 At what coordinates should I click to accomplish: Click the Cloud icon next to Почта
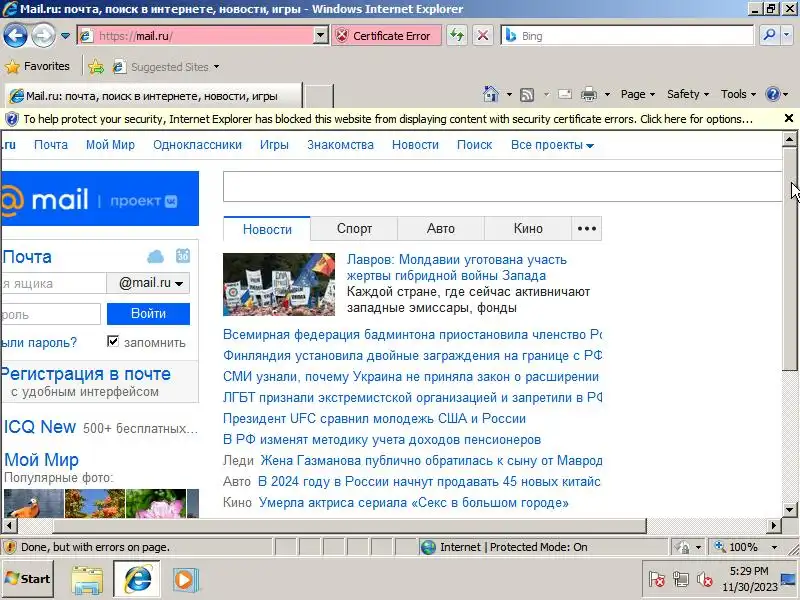click(x=156, y=256)
